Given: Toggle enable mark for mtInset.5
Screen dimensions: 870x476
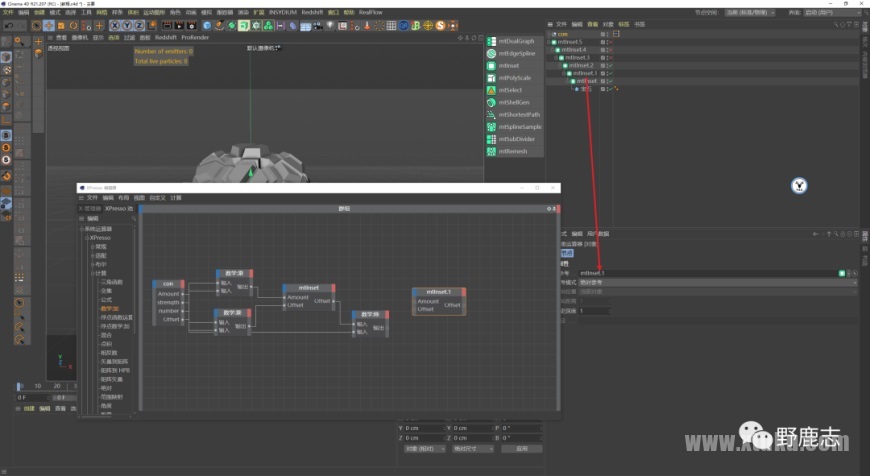Looking at the screenshot, I should [610, 42].
